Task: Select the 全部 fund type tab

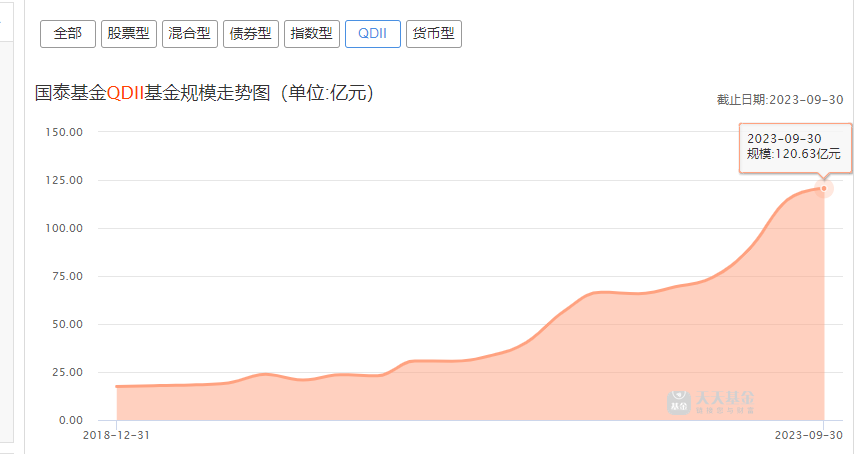Action: point(68,34)
